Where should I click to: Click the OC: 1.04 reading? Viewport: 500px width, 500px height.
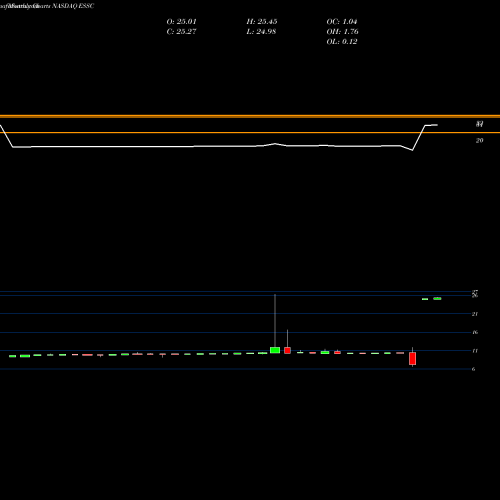click(342, 22)
